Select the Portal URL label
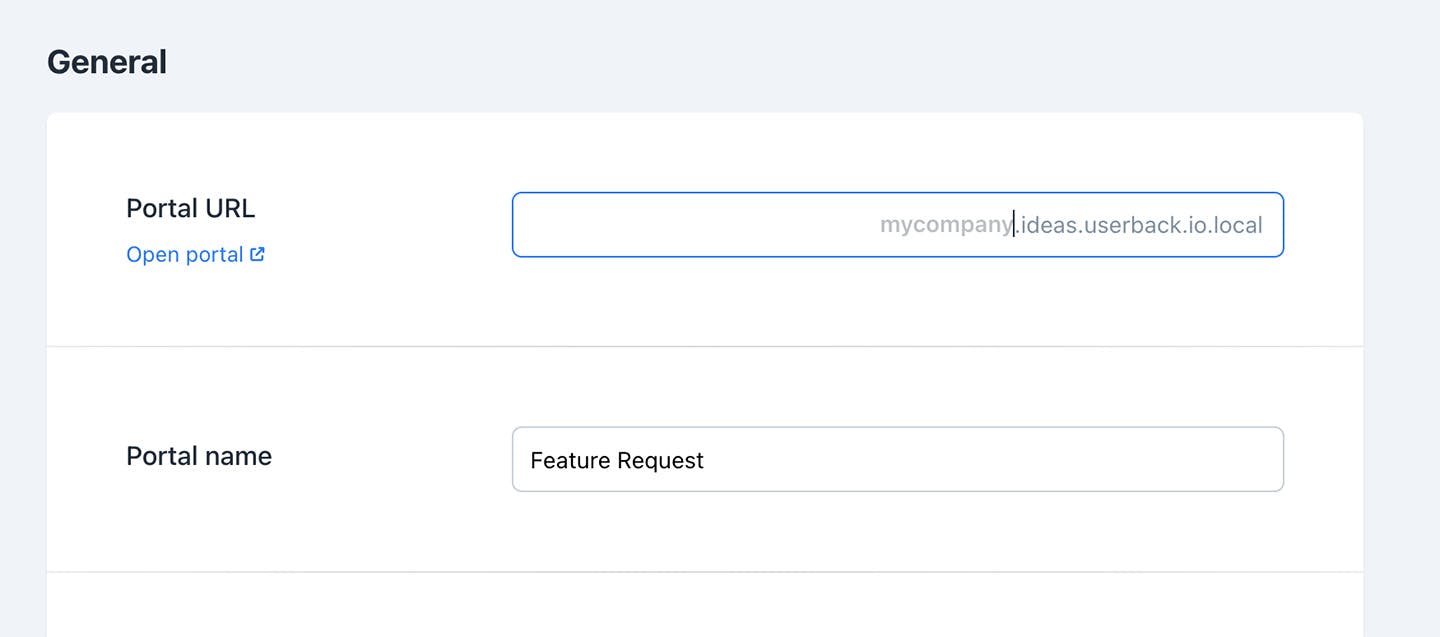Viewport: 1440px width, 637px height. tap(190, 208)
